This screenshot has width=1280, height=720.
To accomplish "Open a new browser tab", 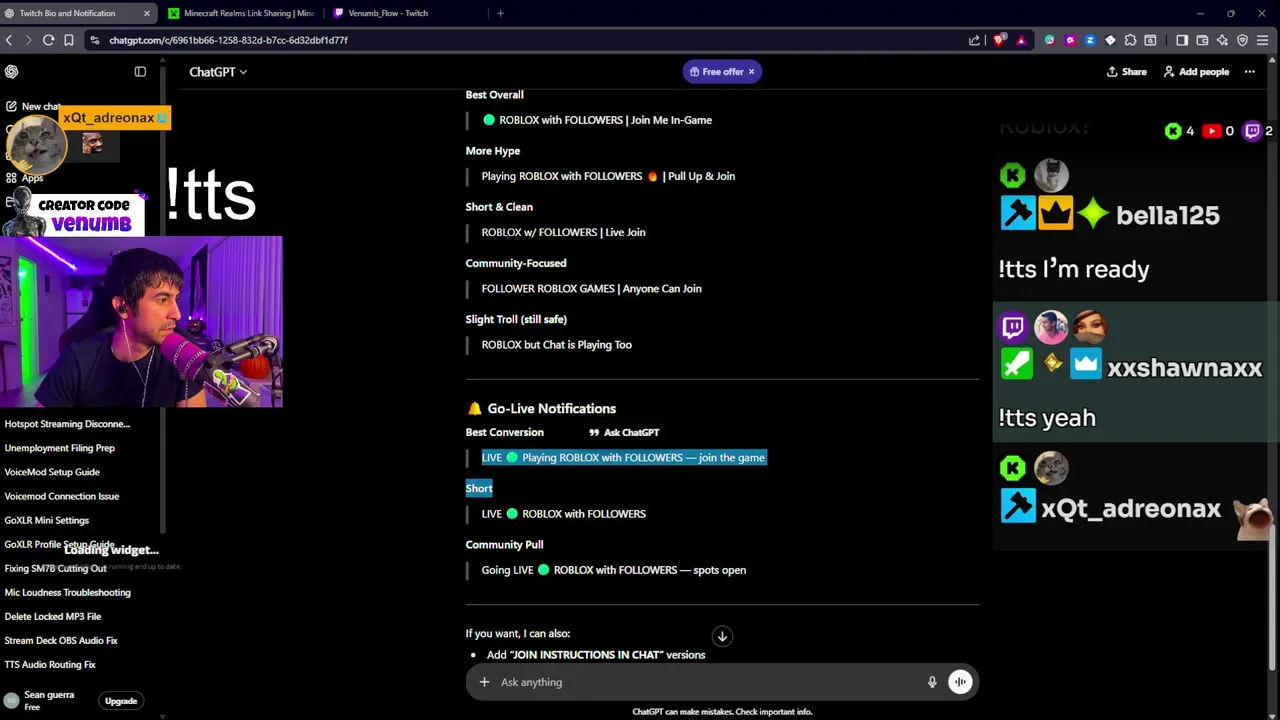I will click(x=500, y=13).
